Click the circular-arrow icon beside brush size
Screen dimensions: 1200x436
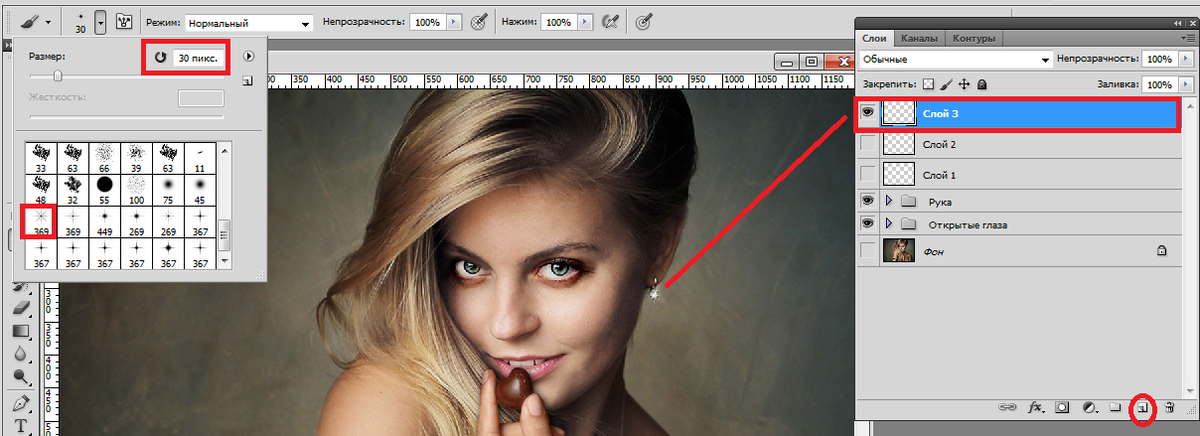click(160, 59)
